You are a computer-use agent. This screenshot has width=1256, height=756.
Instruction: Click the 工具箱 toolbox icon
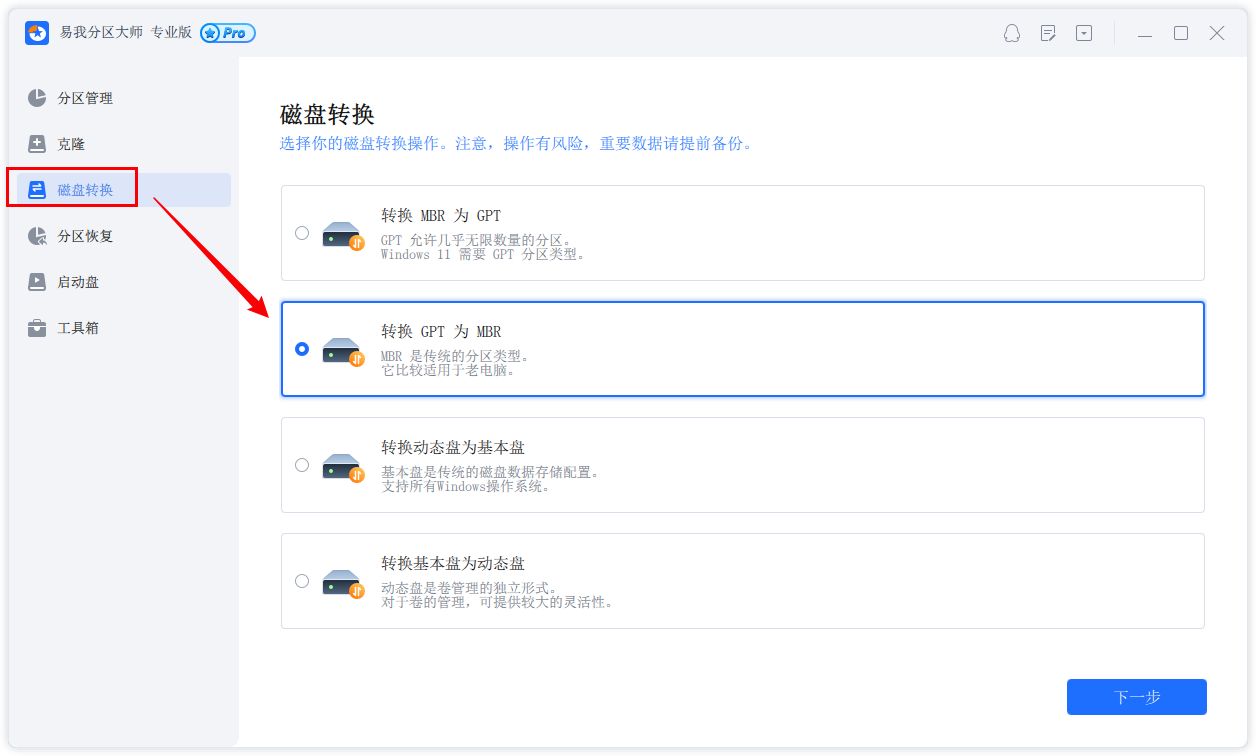[x=37, y=328]
